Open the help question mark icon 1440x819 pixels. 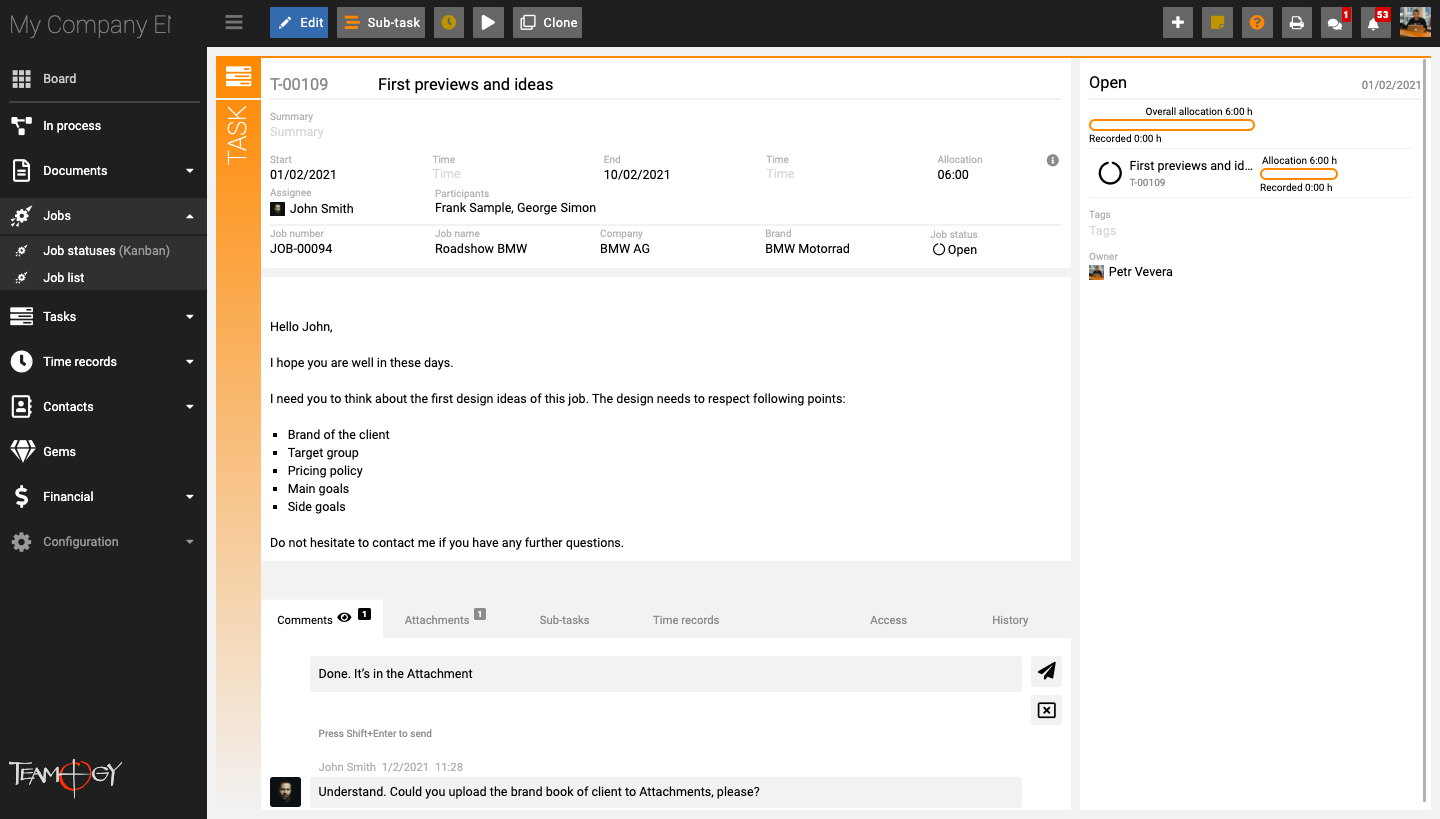tap(1257, 22)
